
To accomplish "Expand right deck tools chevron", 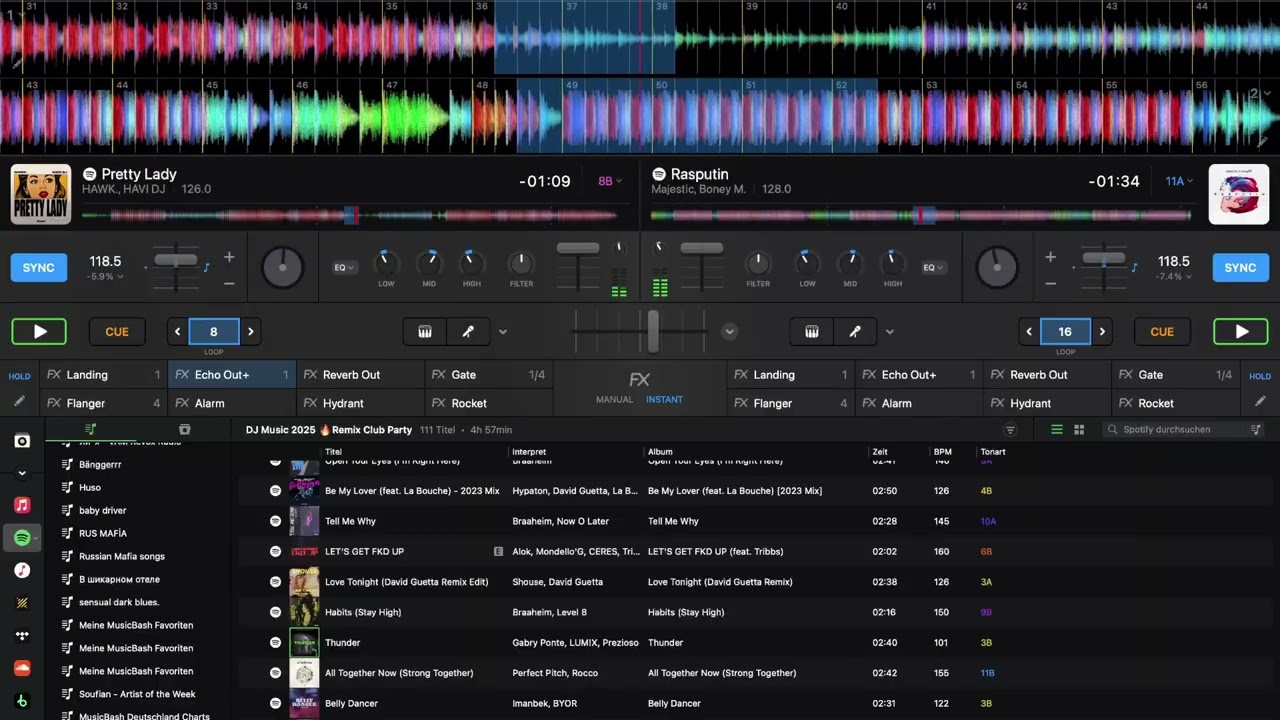I will point(890,332).
